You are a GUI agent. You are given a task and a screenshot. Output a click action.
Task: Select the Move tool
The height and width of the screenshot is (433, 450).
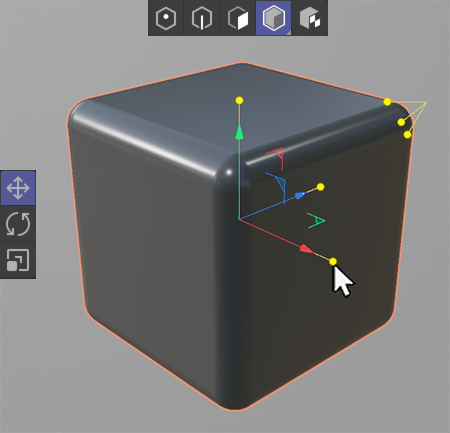coord(18,188)
